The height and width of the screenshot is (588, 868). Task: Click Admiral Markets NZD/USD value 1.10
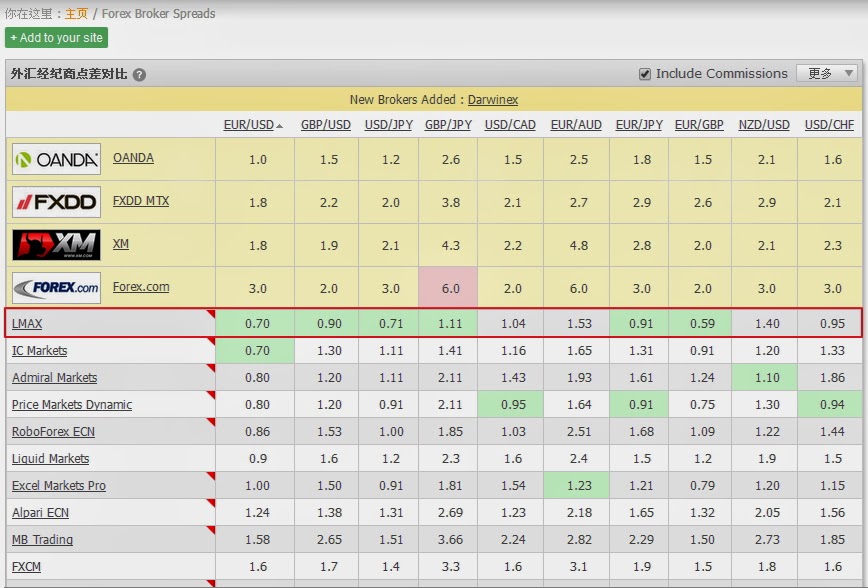tap(764, 378)
